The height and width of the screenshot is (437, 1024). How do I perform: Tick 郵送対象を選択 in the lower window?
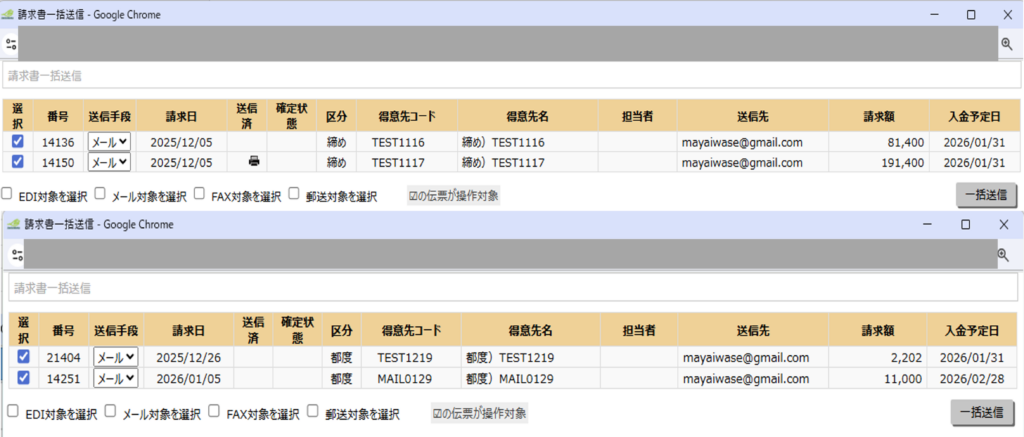click(314, 411)
